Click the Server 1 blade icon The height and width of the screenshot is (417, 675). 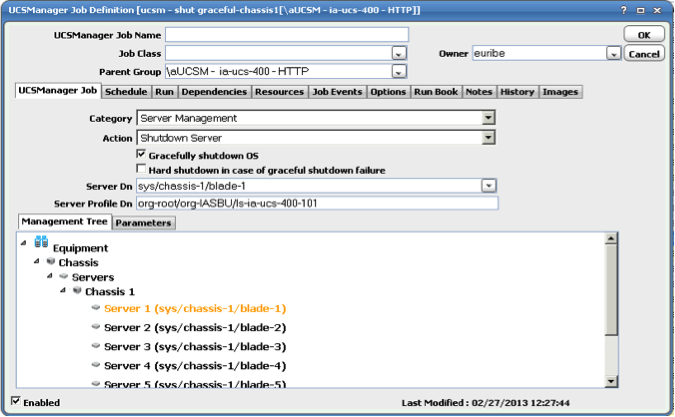96,308
